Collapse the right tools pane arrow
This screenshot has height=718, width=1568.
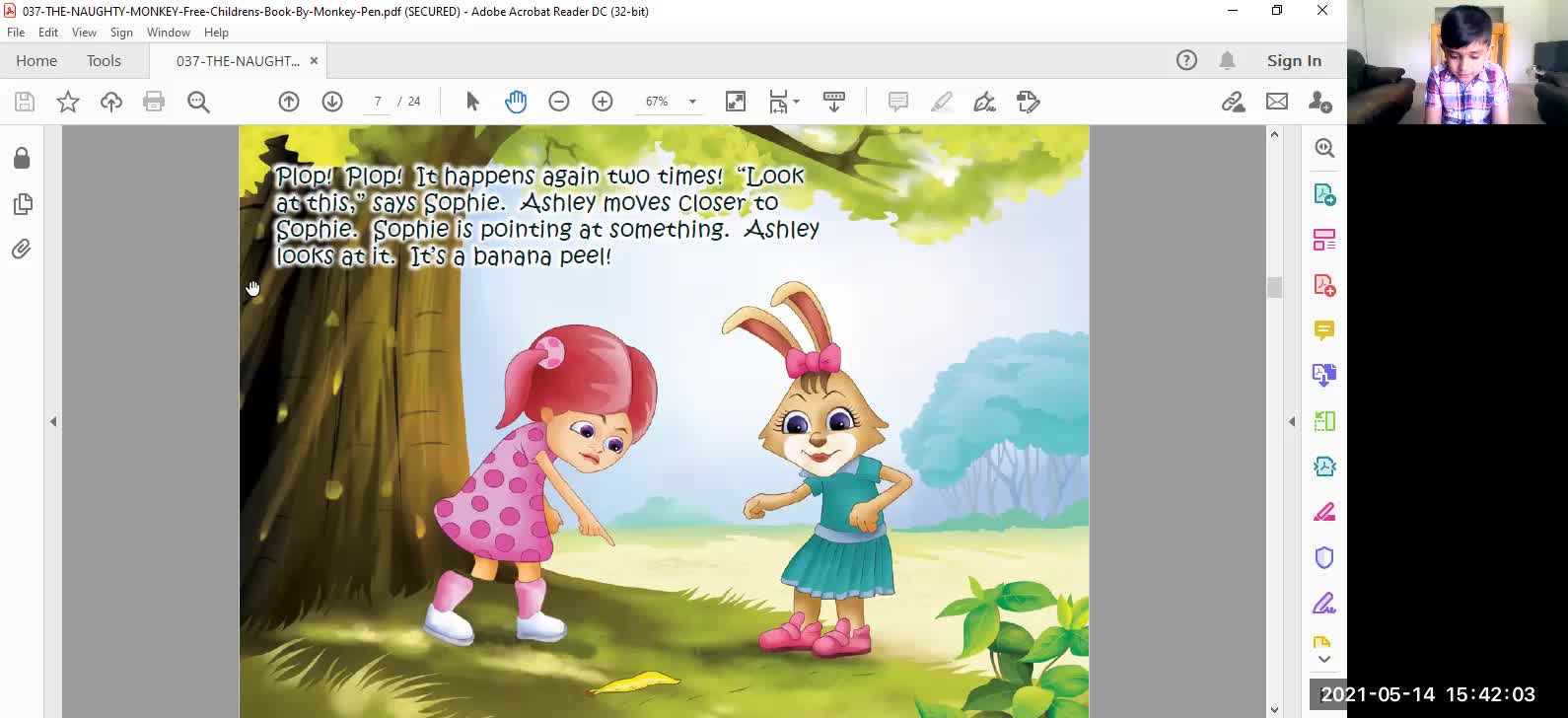pos(1292,421)
